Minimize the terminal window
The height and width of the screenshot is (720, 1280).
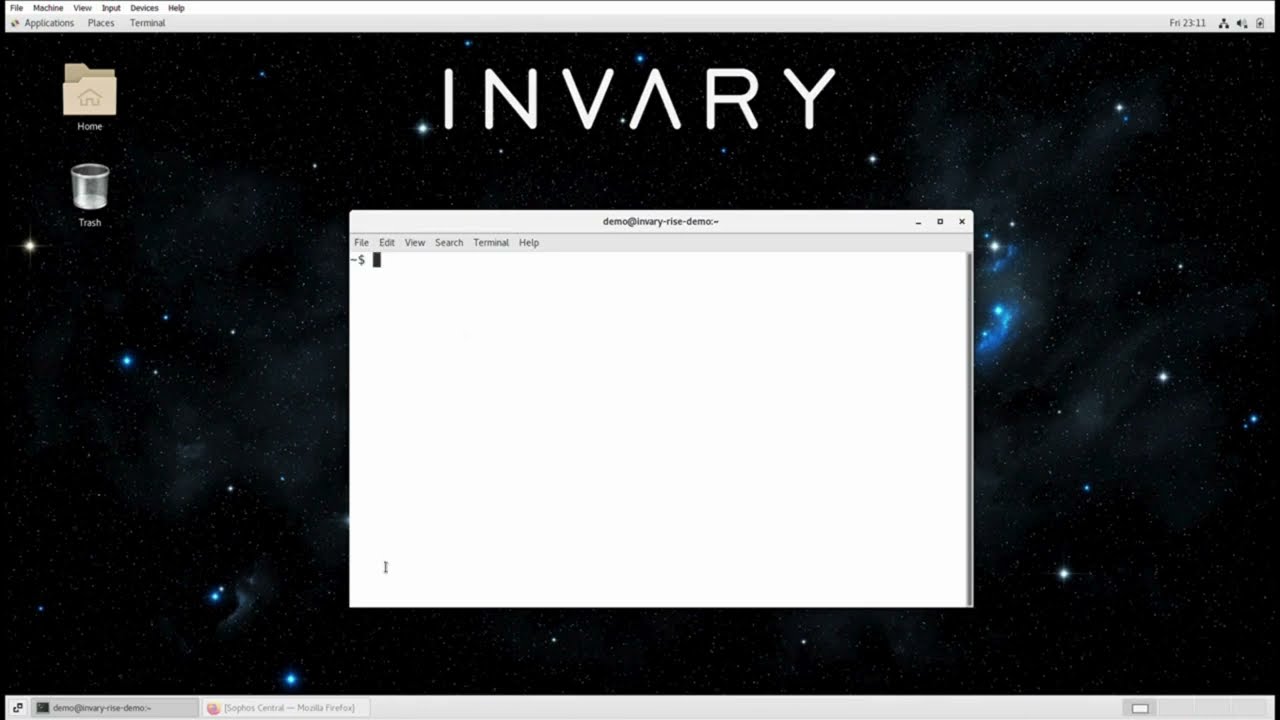click(918, 222)
